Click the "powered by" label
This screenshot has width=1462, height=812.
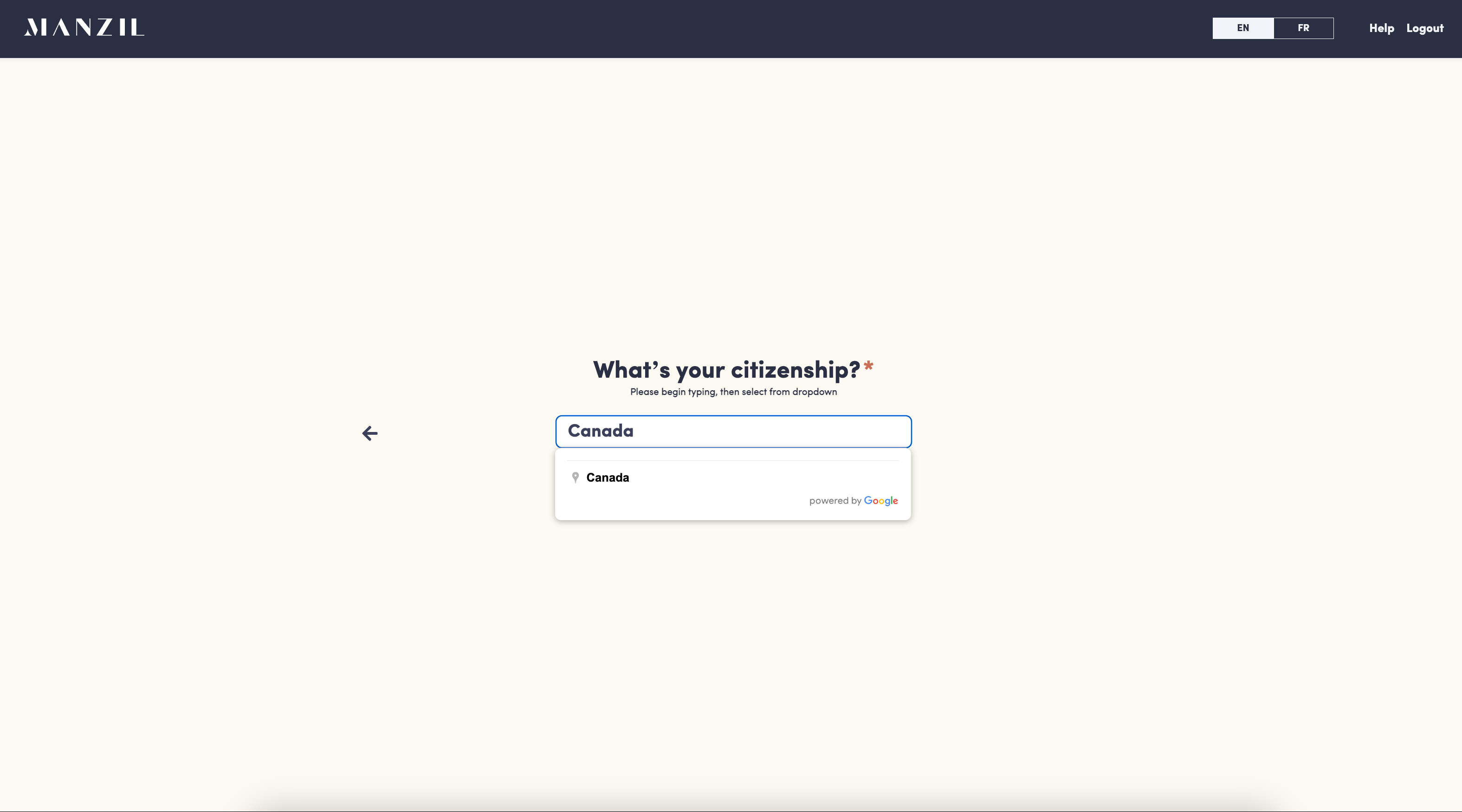tap(835, 501)
